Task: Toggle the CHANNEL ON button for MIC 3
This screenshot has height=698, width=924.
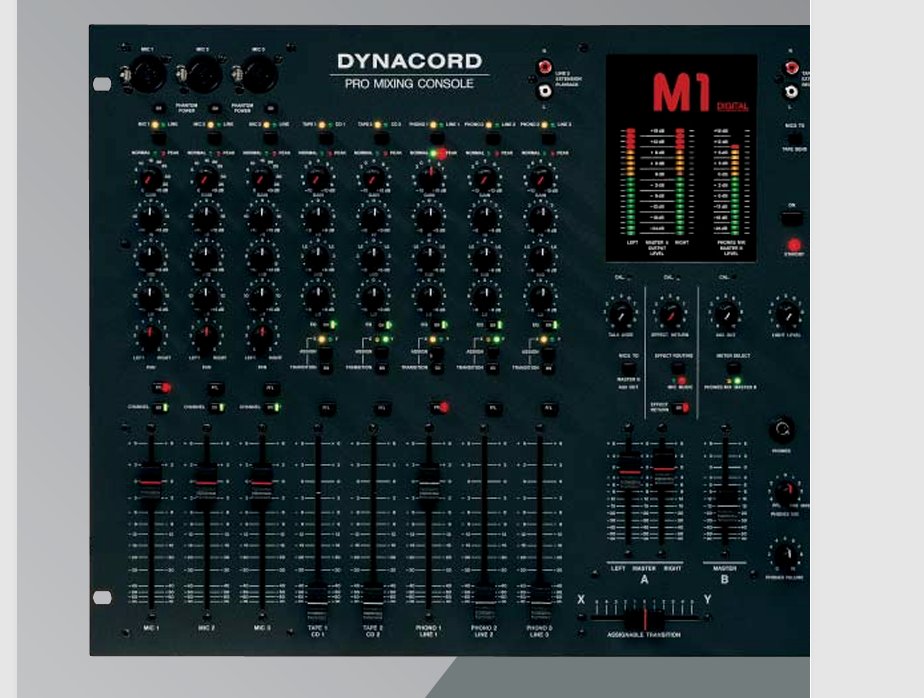Action: 272,407
